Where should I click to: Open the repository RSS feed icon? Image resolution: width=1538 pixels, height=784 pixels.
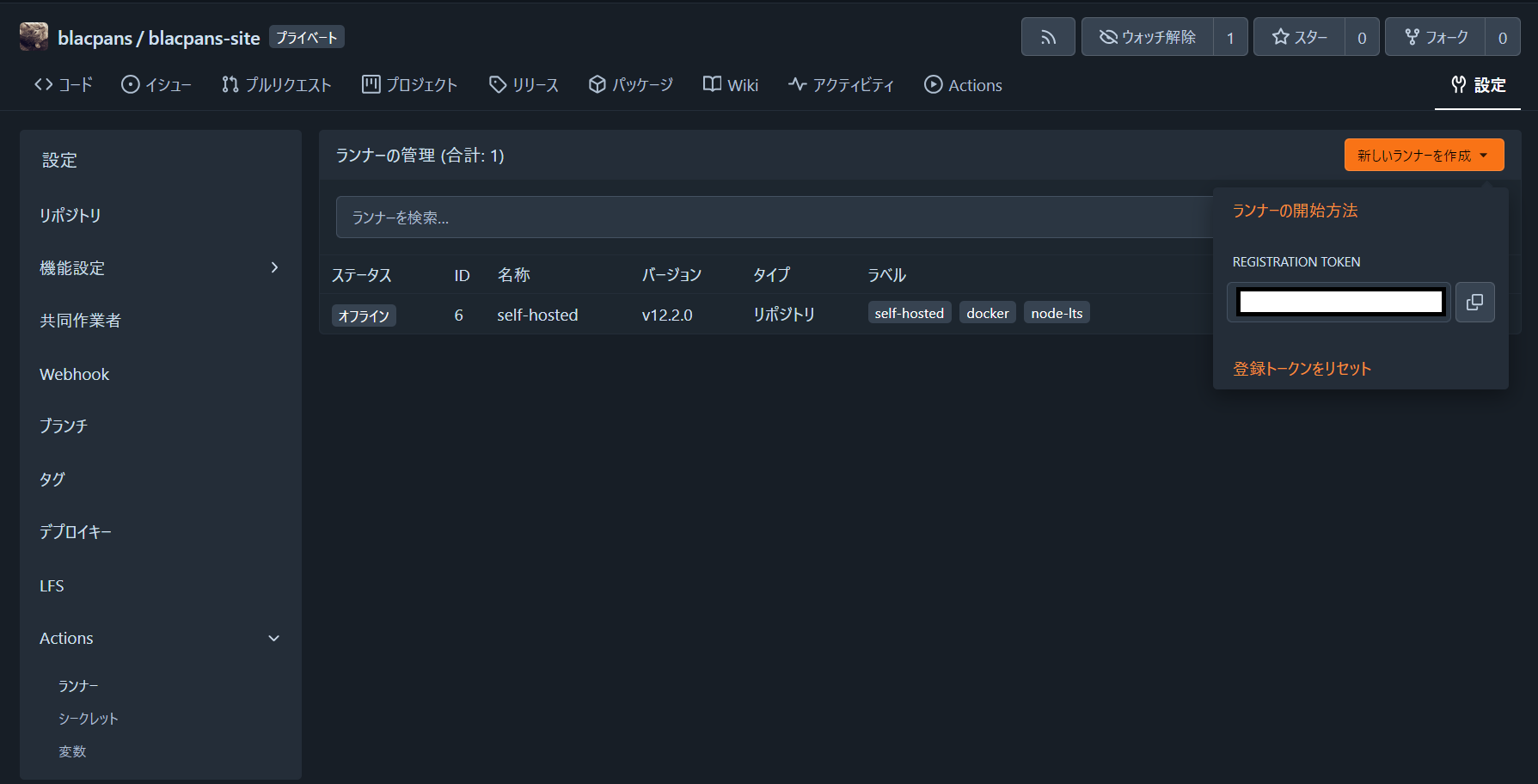point(1047,36)
